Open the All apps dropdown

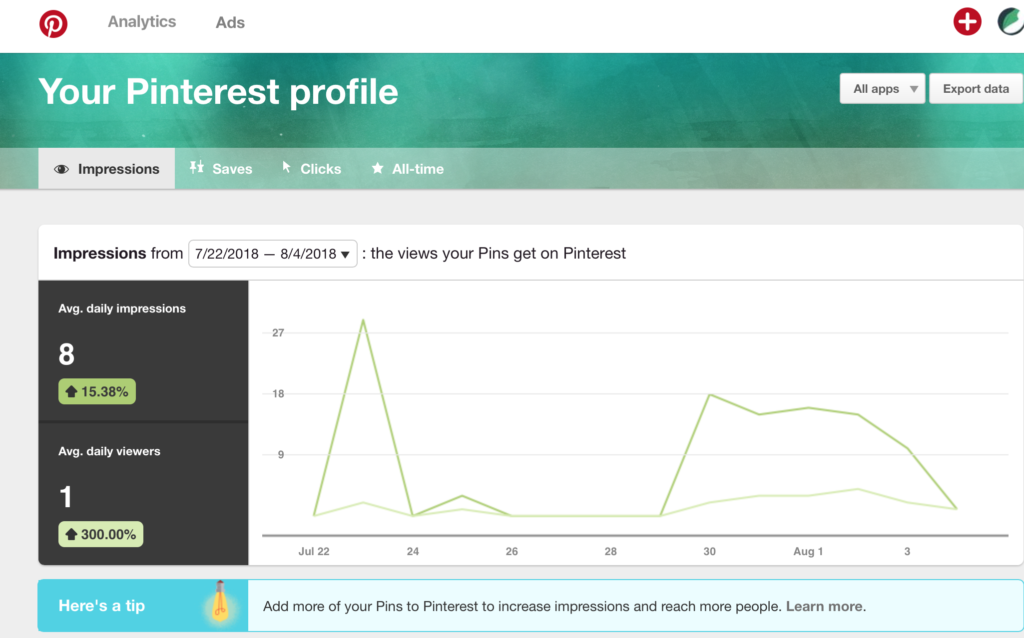pyautogui.click(x=881, y=88)
